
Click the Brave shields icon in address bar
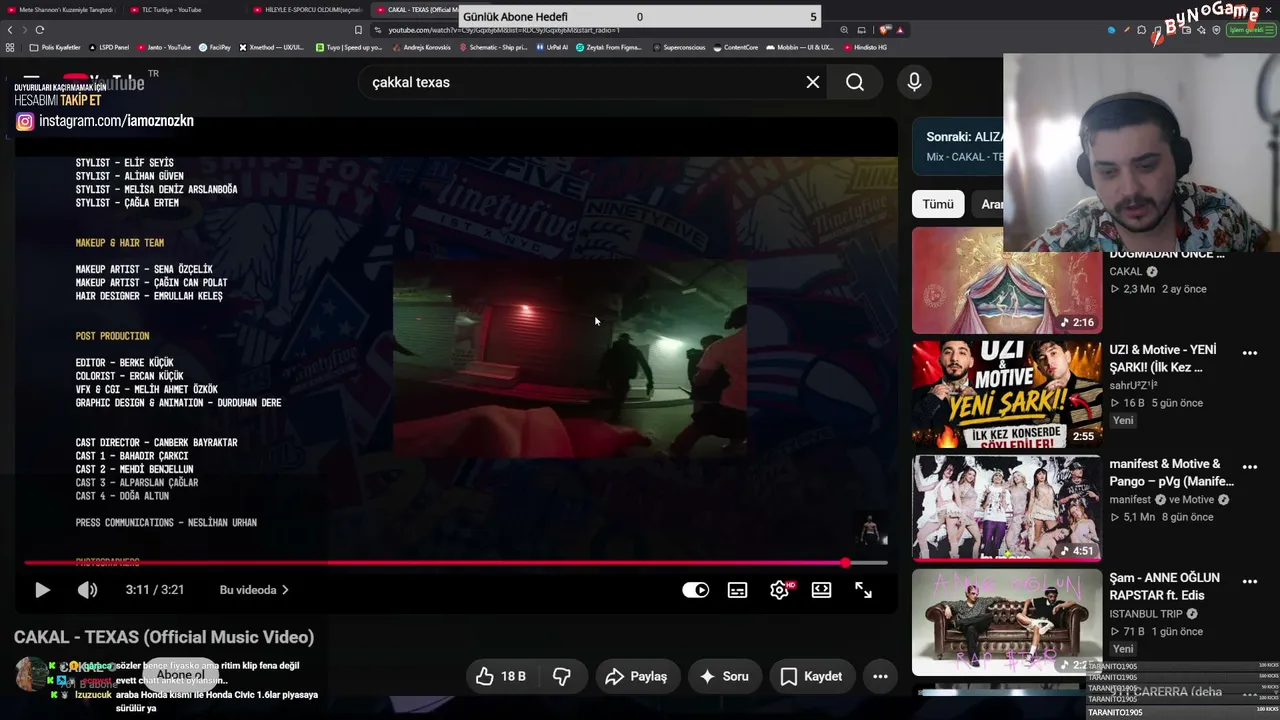click(886, 30)
